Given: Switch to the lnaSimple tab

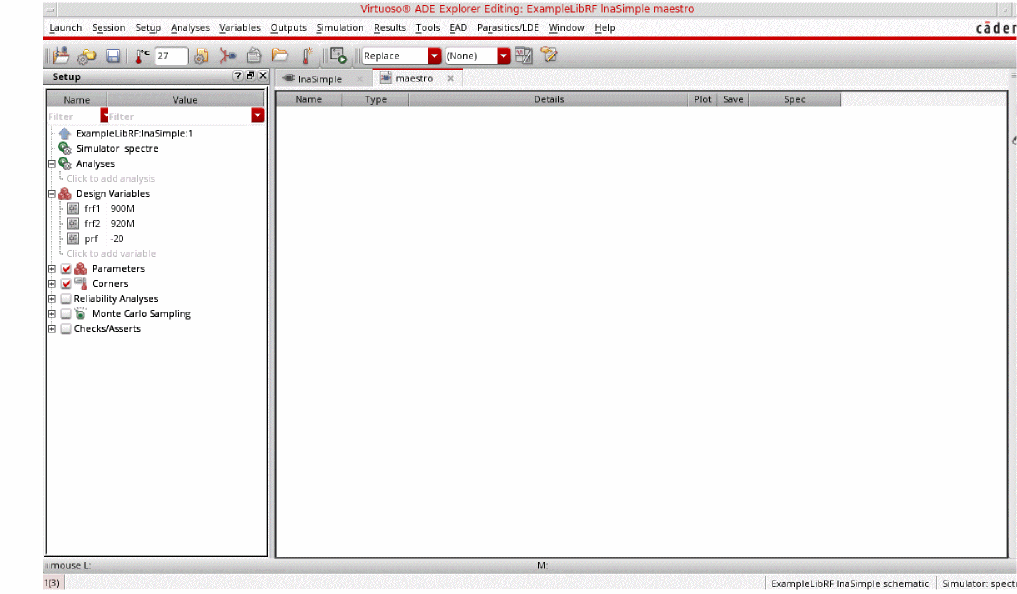Looking at the screenshot, I should tap(319, 79).
